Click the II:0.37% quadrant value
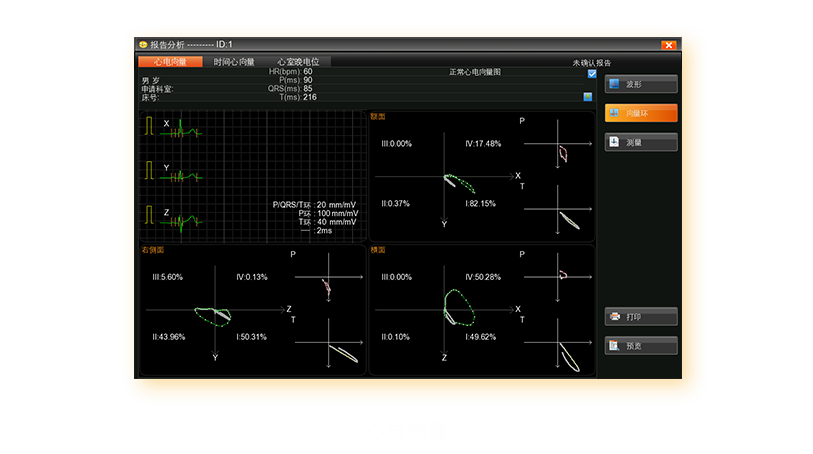The height and width of the screenshot is (454, 813). pos(396,204)
